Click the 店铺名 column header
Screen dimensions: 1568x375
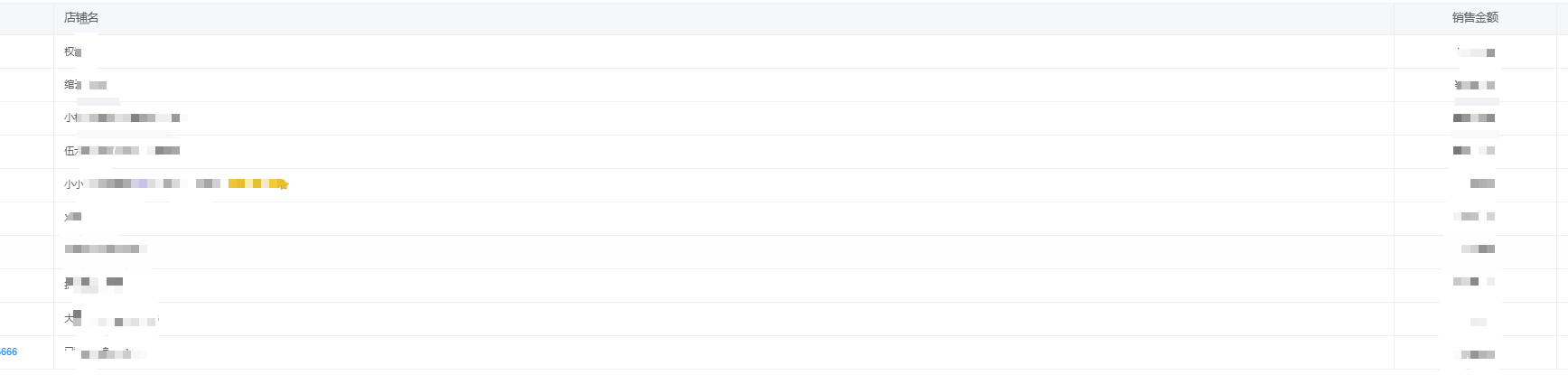click(81, 18)
